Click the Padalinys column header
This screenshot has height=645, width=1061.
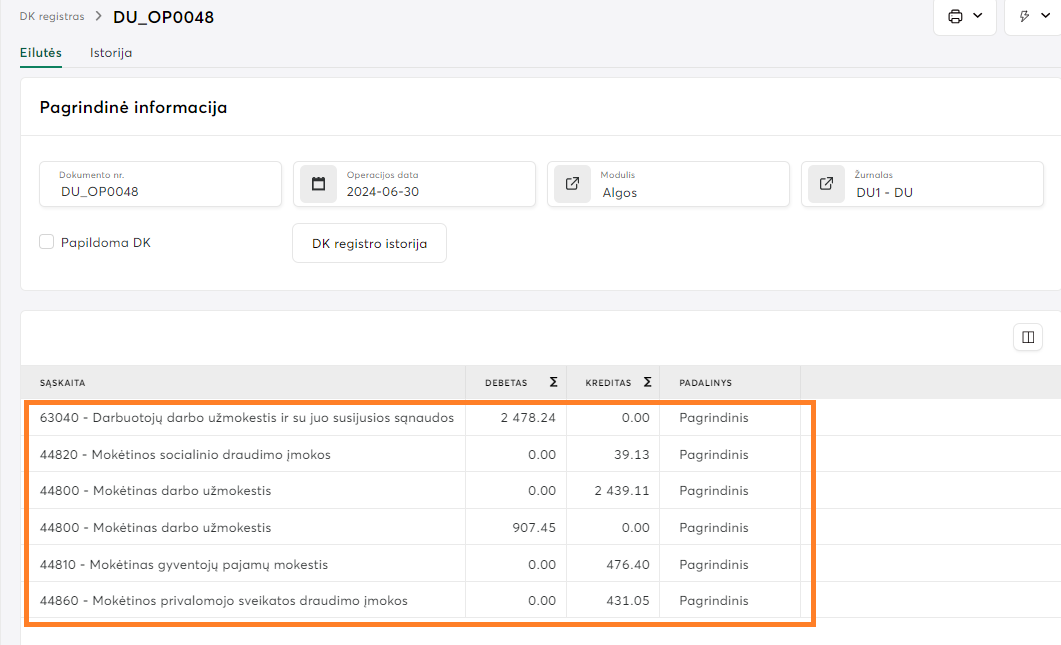[705, 382]
